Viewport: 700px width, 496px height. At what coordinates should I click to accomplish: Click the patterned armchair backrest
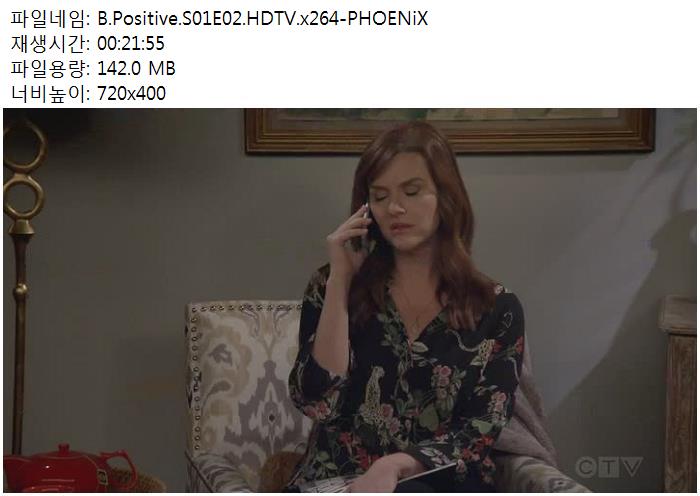pyautogui.click(x=241, y=379)
